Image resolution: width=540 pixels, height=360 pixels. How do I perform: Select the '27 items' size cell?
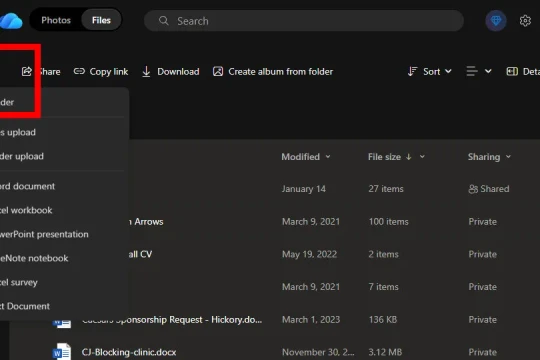(x=386, y=189)
